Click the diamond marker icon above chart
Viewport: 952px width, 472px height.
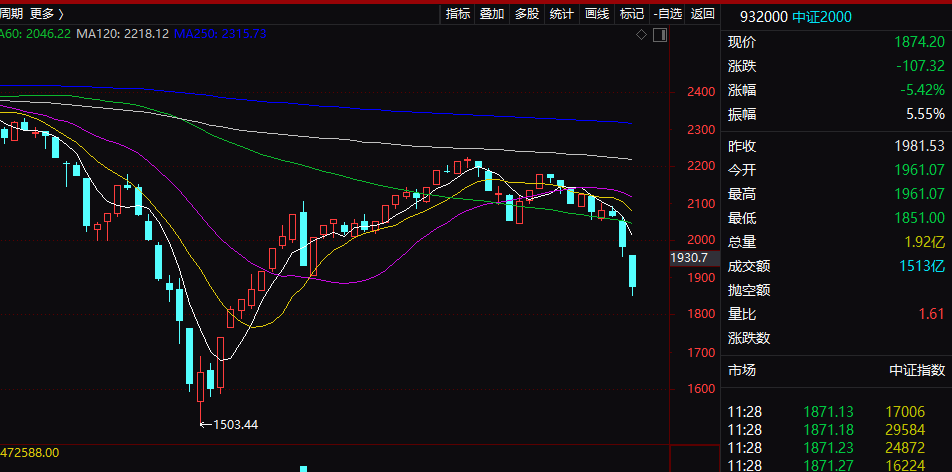tap(642, 35)
